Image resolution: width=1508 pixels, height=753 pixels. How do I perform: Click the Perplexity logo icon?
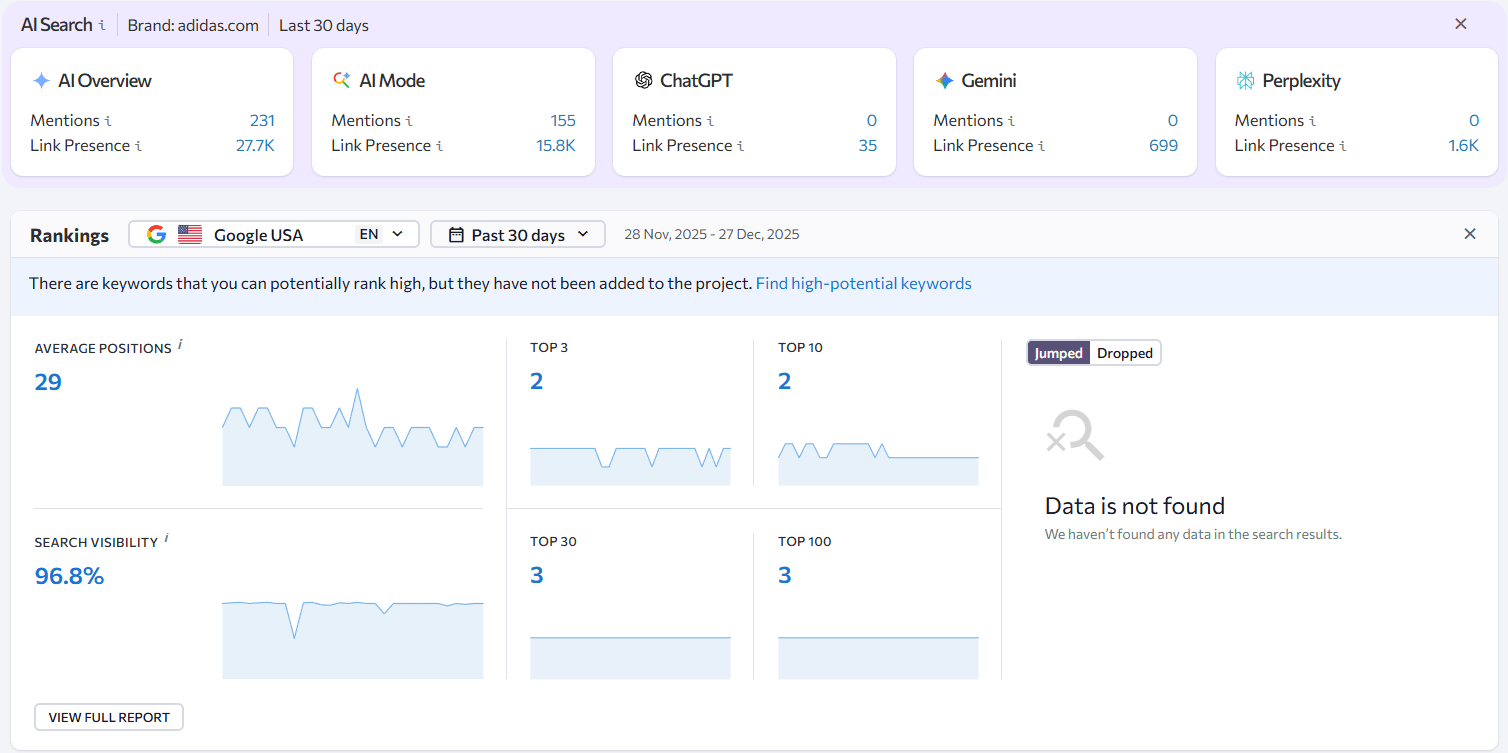(x=1245, y=80)
